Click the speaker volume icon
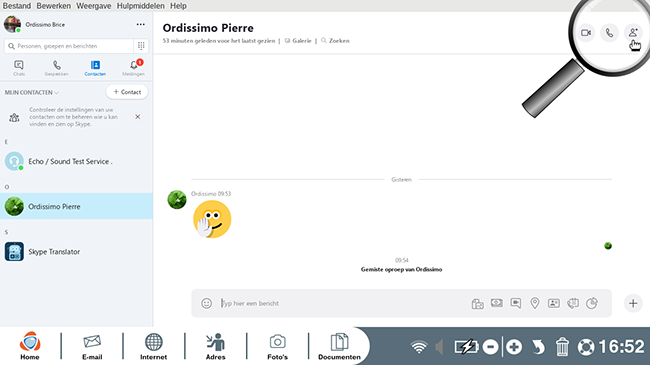This screenshot has height=365, width=650. (x=439, y=347)
